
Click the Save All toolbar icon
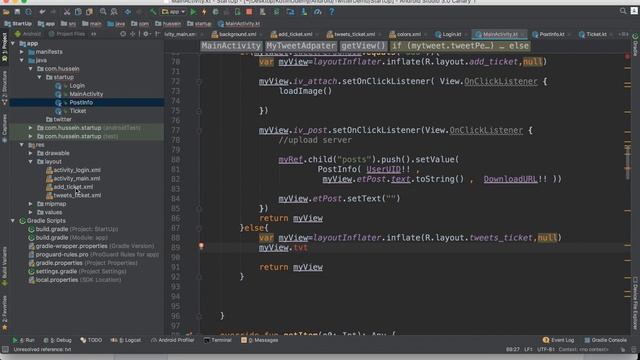tap(17, 12)
